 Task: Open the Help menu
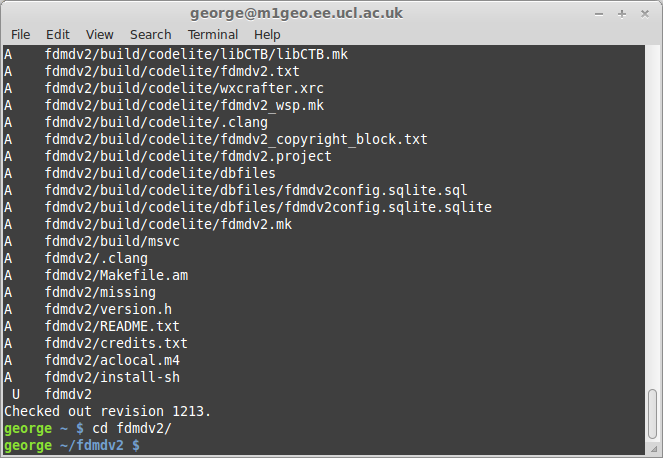pos(267,34)
